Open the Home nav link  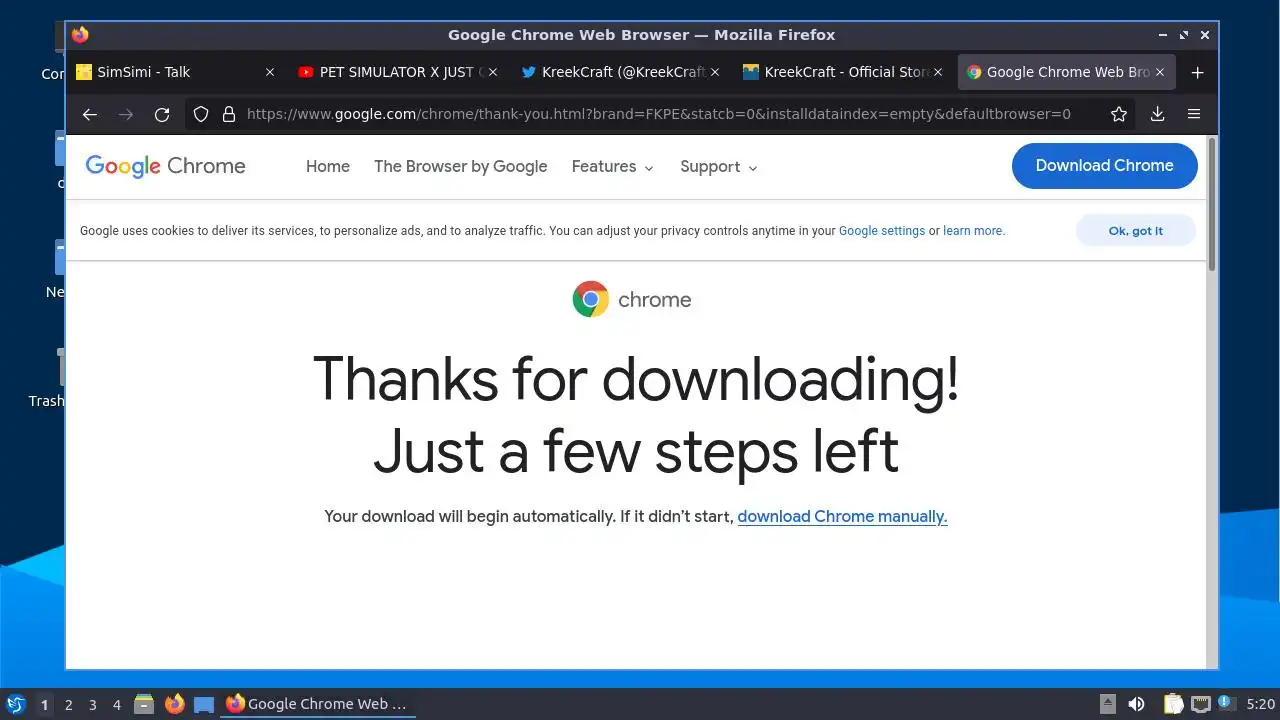(328, 167)
